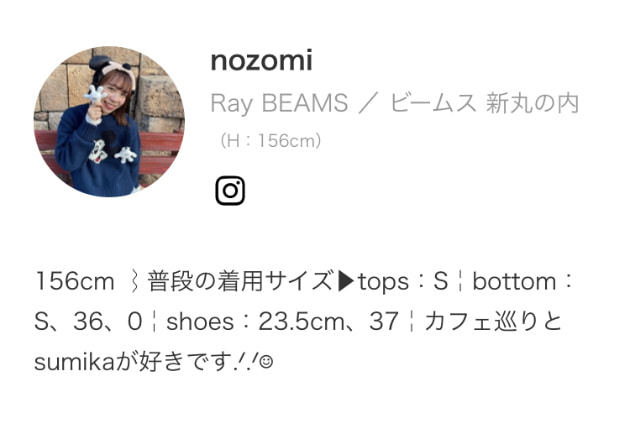Click the 156cm text starting the bio
This screenshot has height=429, width=630.
(x=74, y=281)
